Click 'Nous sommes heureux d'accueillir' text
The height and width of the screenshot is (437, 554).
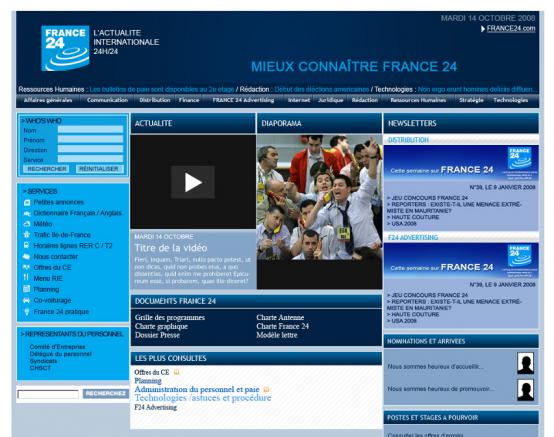click(436, 367)
